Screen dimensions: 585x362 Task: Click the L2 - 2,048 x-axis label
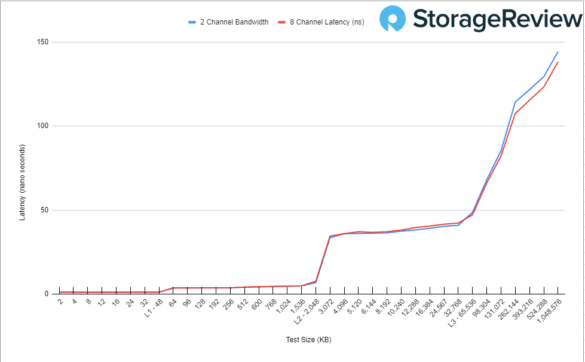(306, 311)
